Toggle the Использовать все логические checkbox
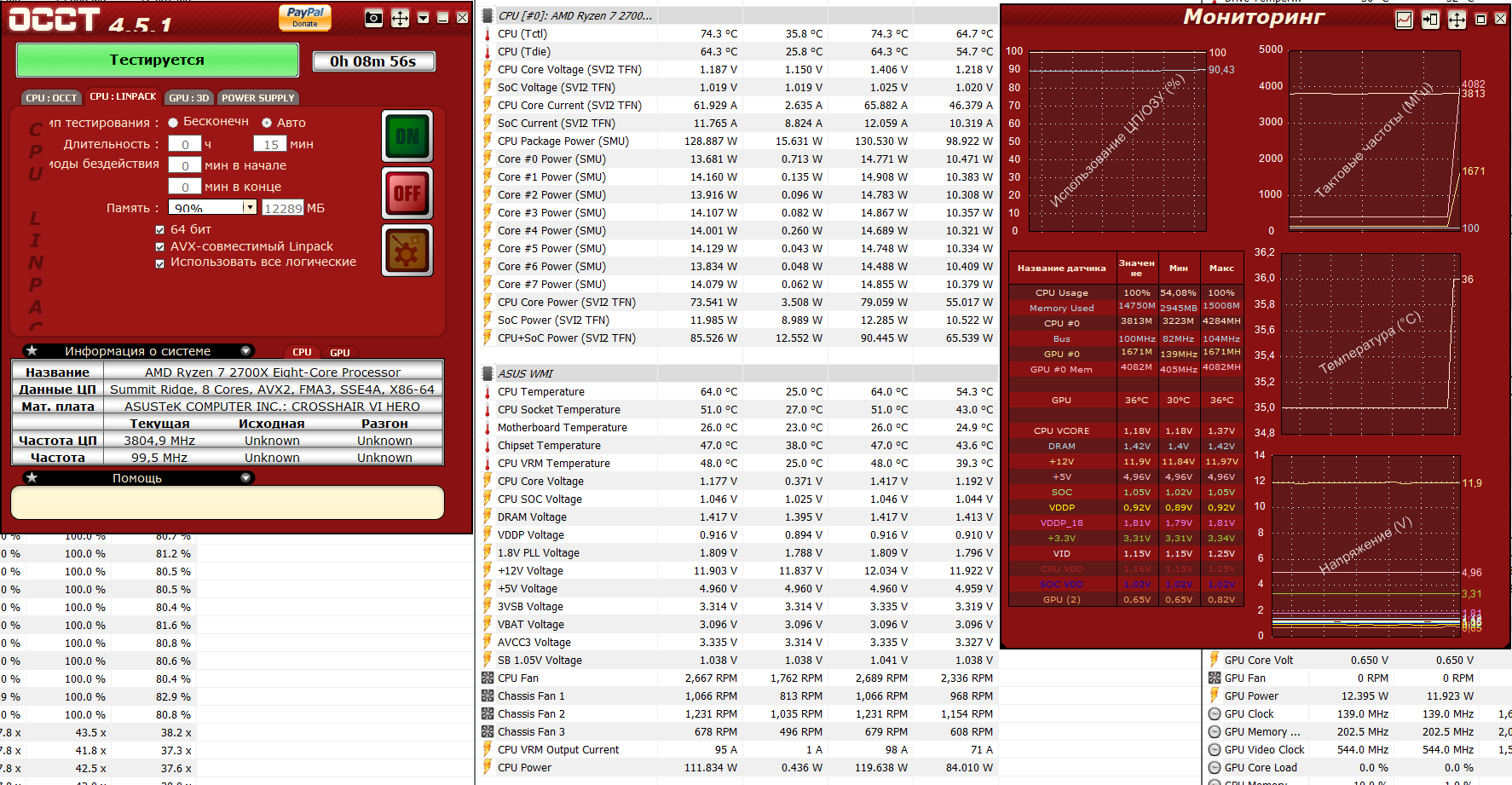Viewport: 1512px width, 785px height. coord(160,263)
